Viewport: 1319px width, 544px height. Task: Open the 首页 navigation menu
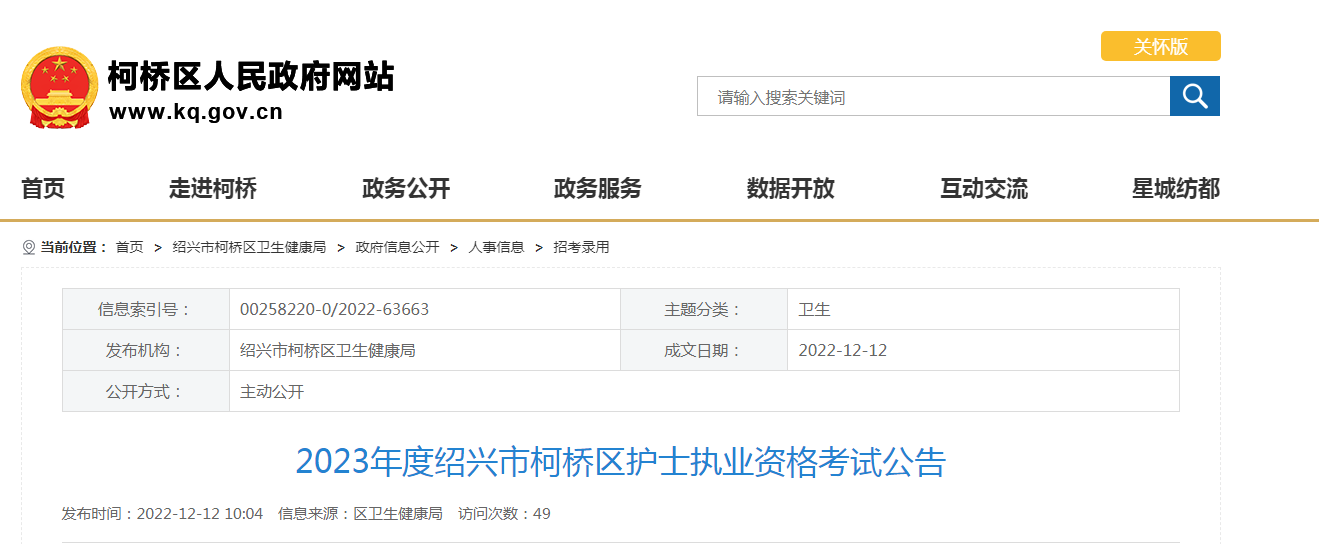(x=43, y=188)
